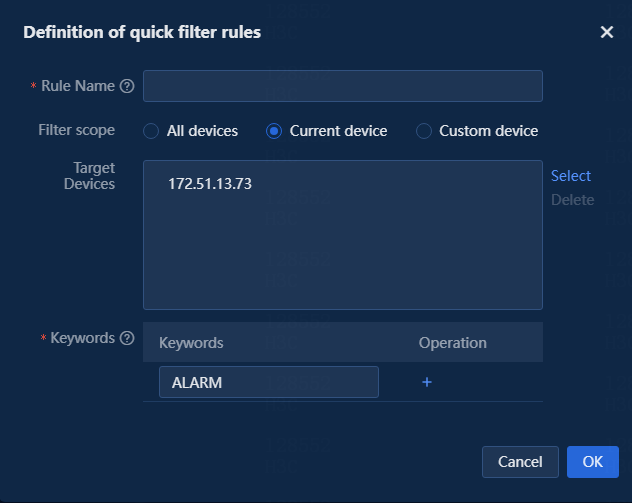Switch filter scope to Custom device
632x503 pixels.
pyautogui.click(x=424, y=131)
